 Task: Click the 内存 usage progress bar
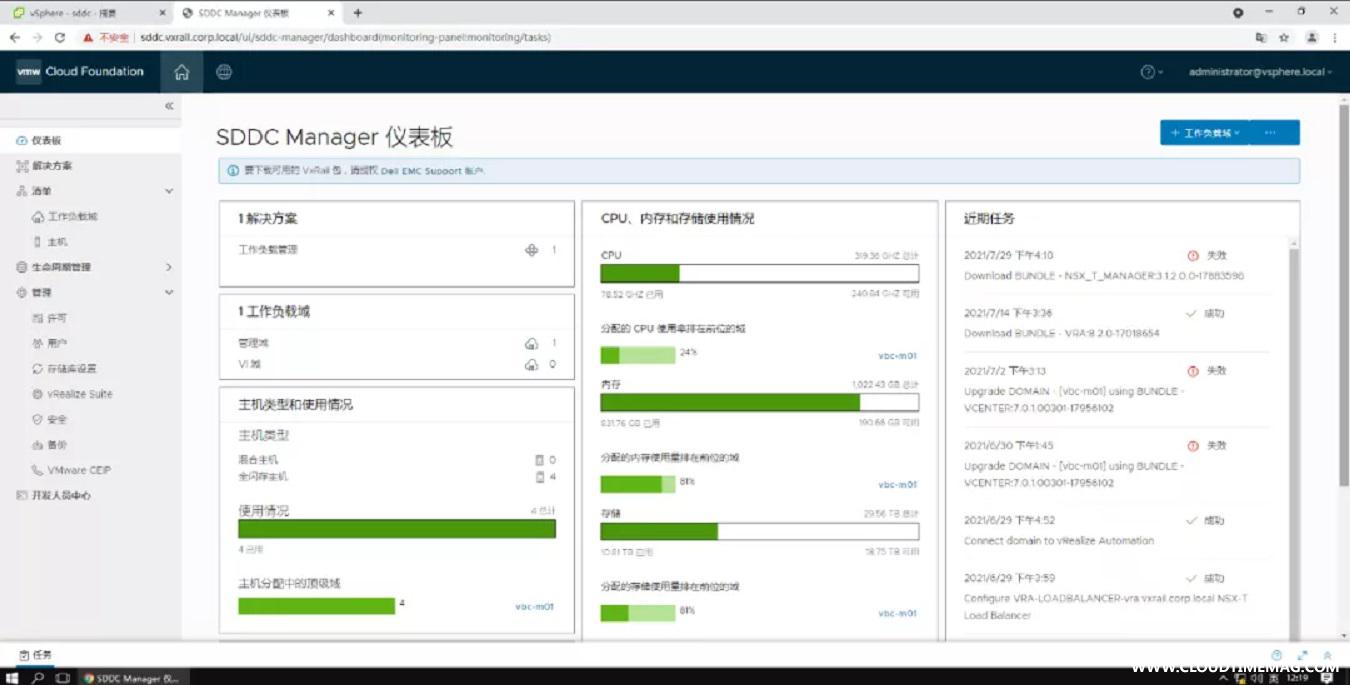[x=759, y=403]
